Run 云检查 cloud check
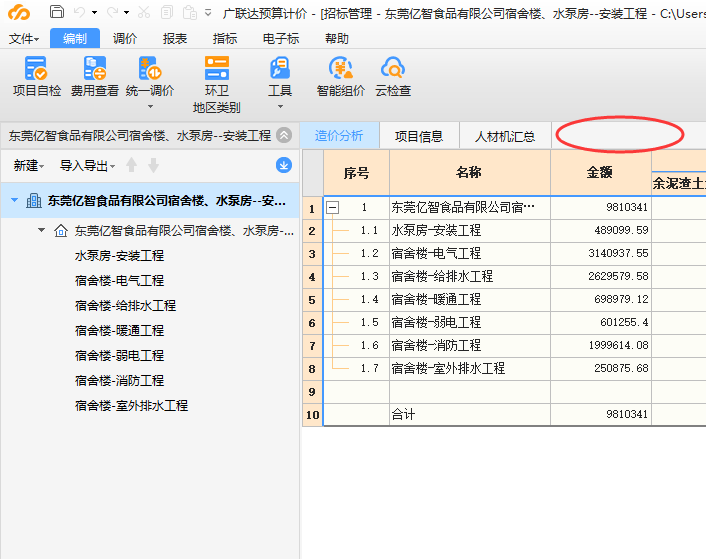This screenshot has width=706, height=559. pos(393,77)
